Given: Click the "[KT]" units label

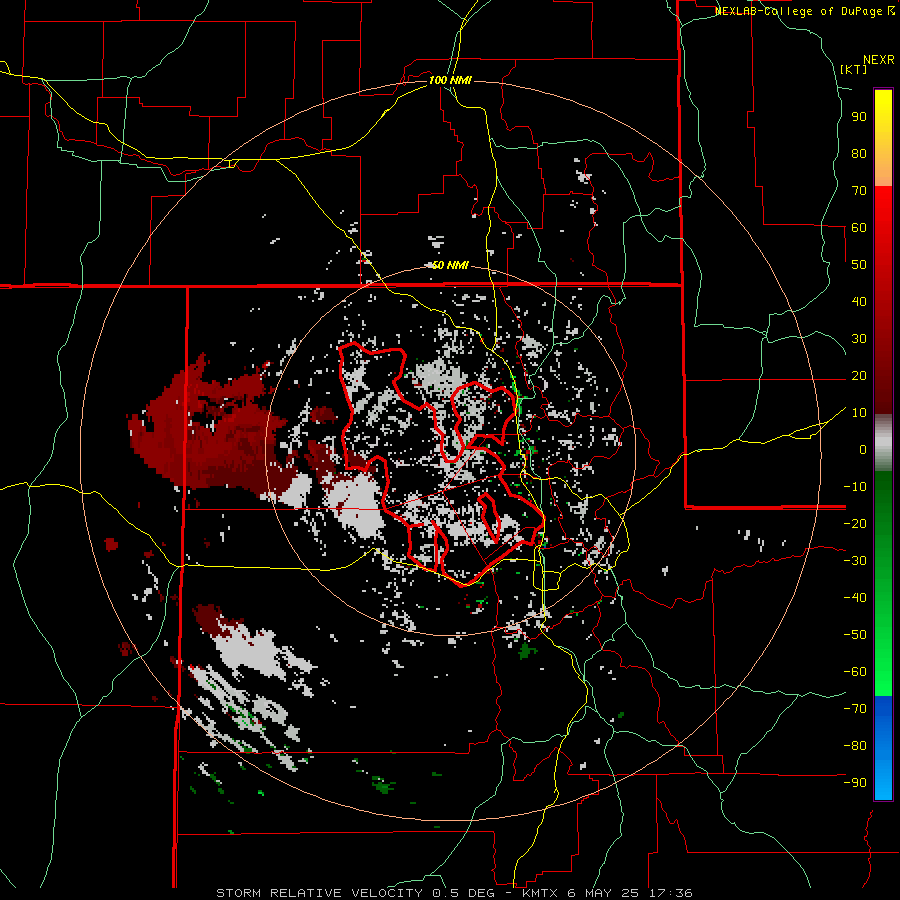Looking at the screenshot, I should click(x=854, y=69).
